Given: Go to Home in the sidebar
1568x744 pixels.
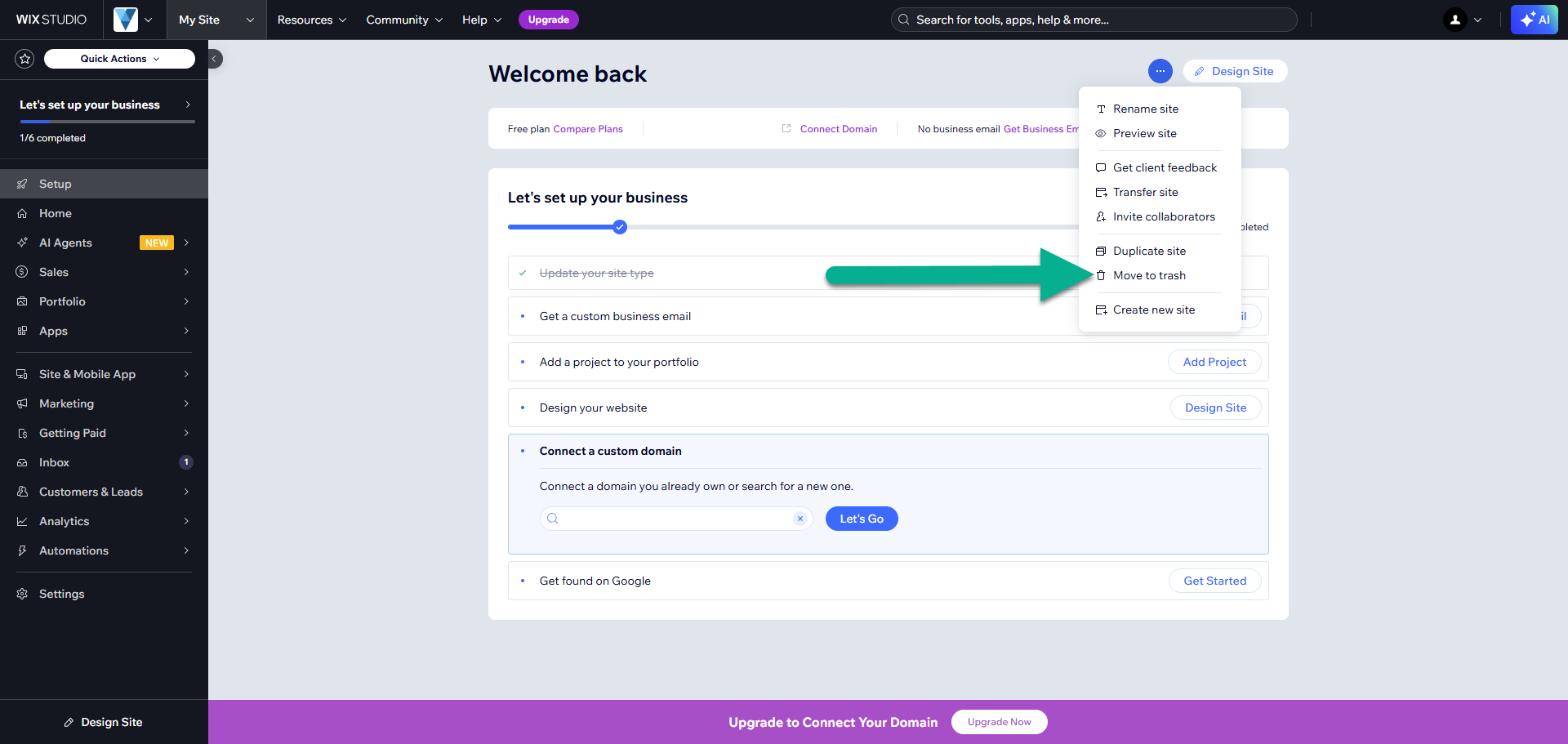Looking at the screenshot, I should click(x=104, y=213).
